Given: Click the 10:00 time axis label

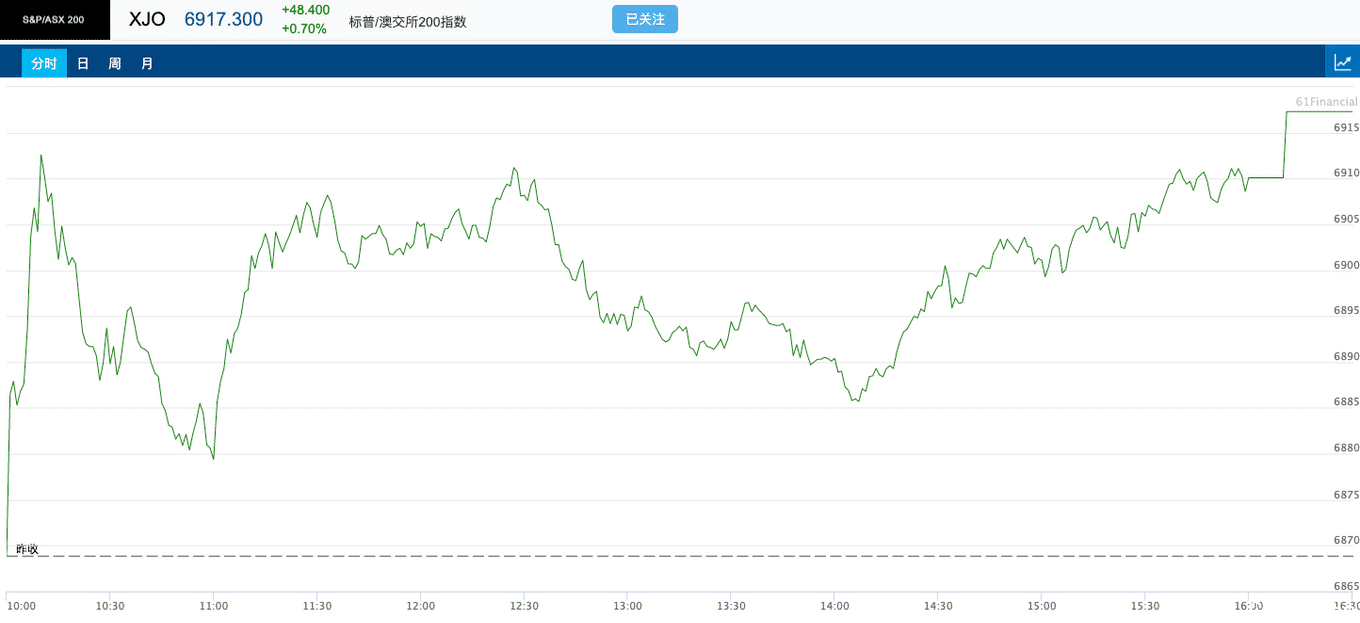Looking at the screenshot, I should coord(21,606).
